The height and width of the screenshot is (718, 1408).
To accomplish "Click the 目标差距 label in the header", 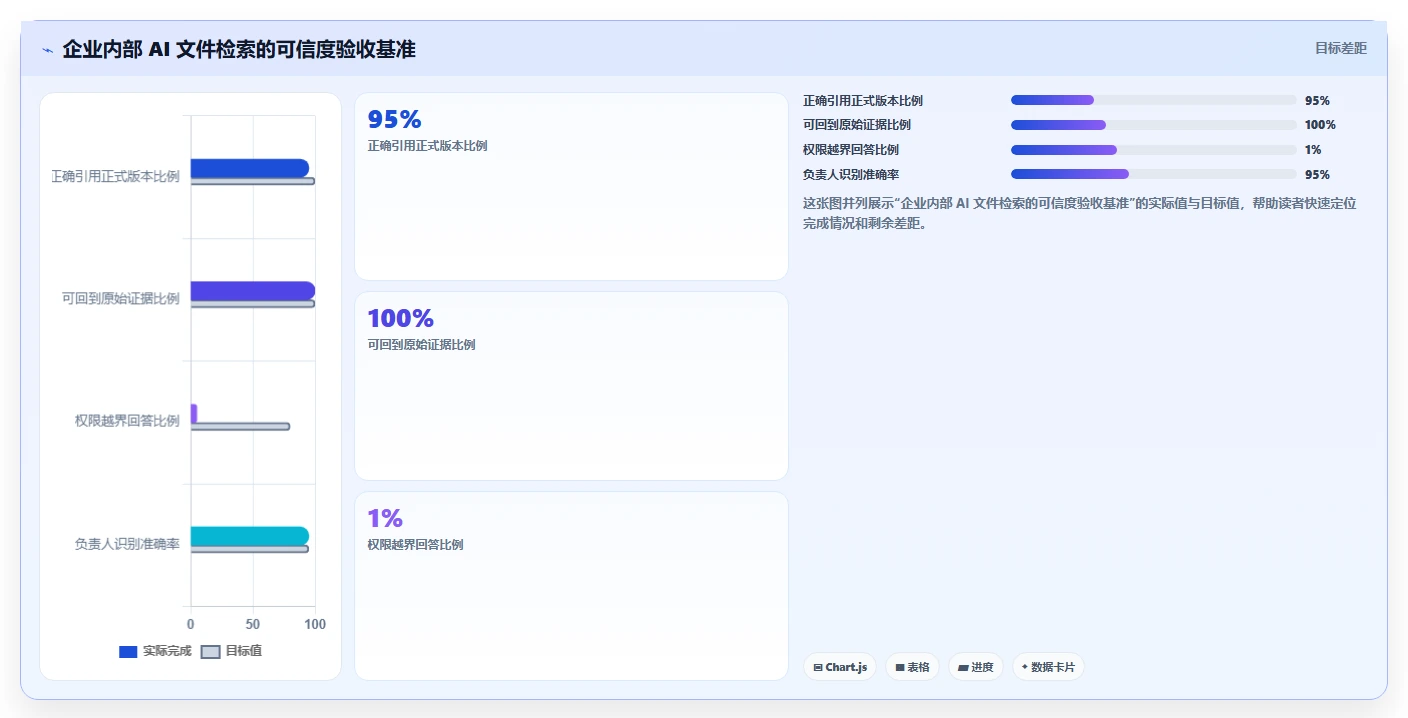I will 1340,48.
